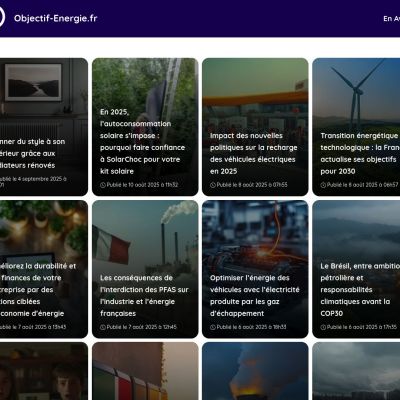The height and width of the screenshot is (400, 400).
Task: Click the clock icon beside 8 août 2025 à 07h55
Action: click(x=213, y=185)
